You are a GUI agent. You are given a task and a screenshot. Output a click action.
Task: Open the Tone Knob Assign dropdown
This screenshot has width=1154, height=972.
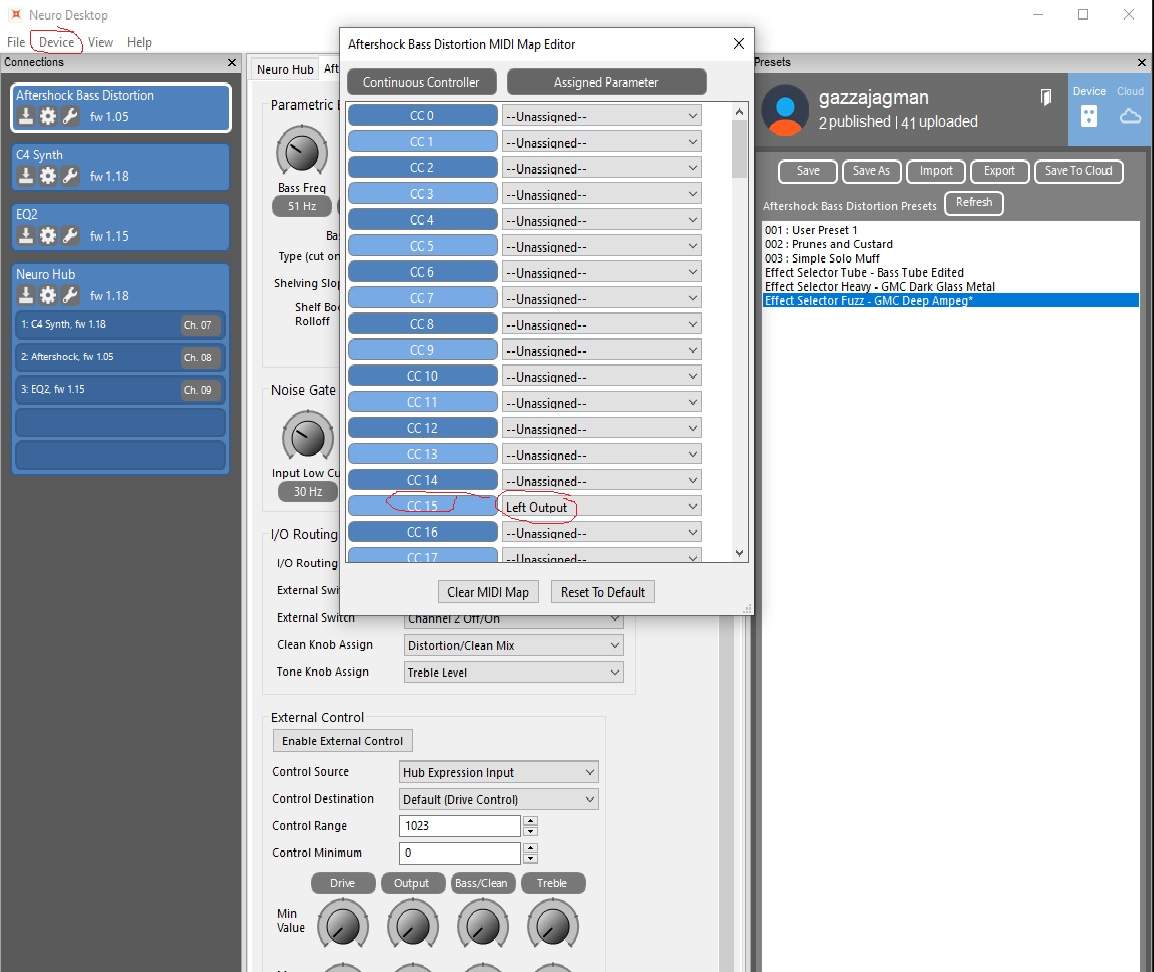pyautogui.click(x=514, y=672)
